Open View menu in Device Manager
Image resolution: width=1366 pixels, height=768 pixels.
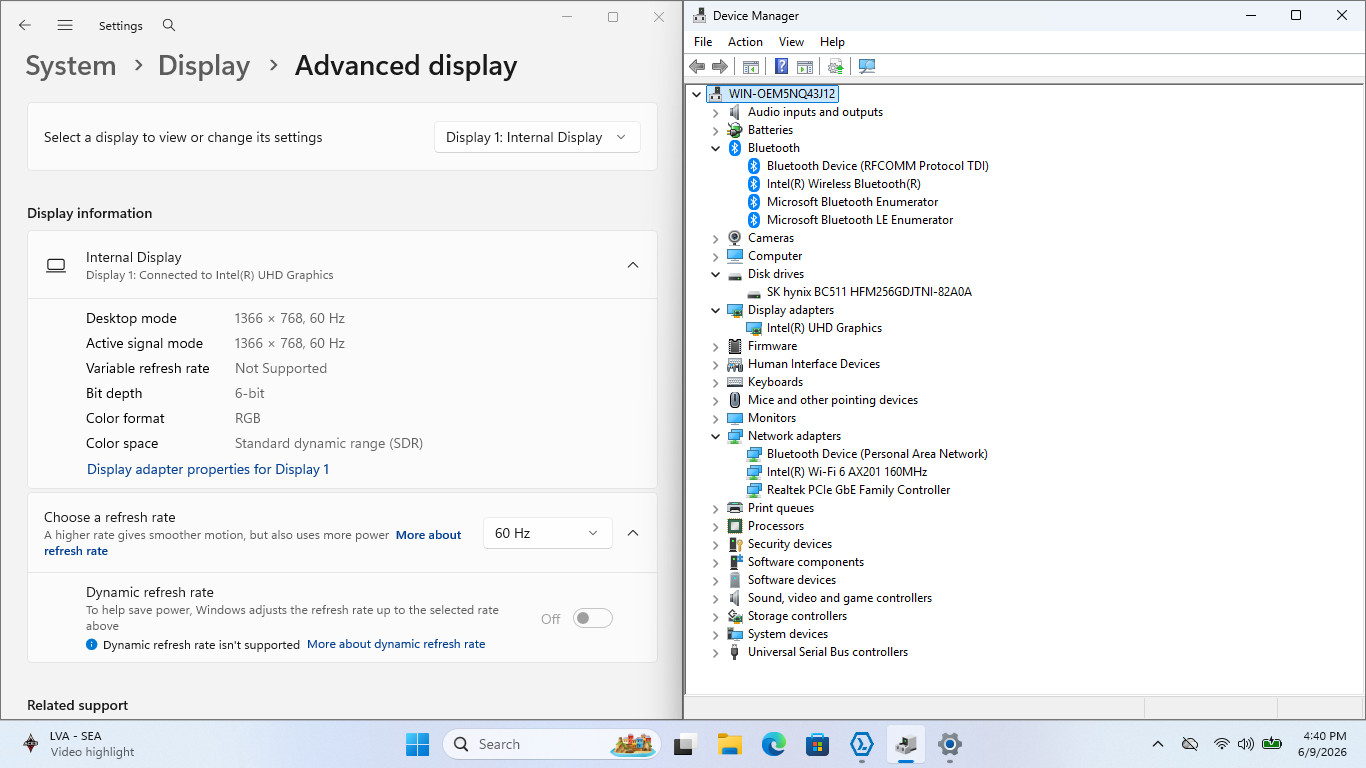click(791, 42)
